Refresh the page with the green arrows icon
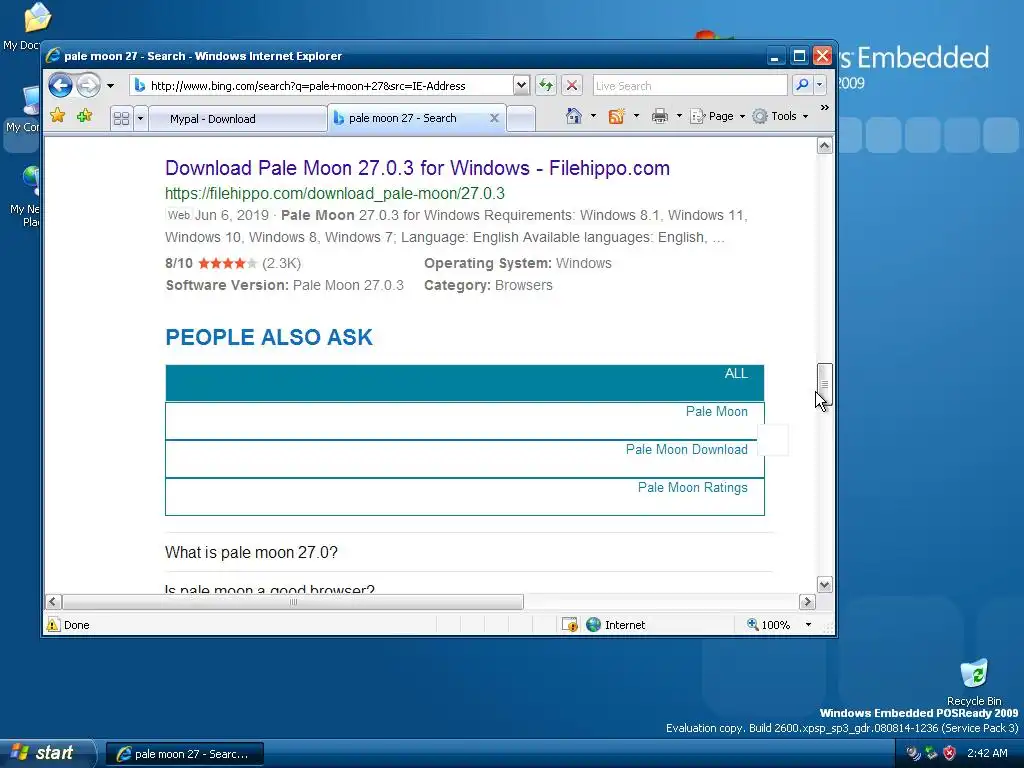 (x=546, y=85)
